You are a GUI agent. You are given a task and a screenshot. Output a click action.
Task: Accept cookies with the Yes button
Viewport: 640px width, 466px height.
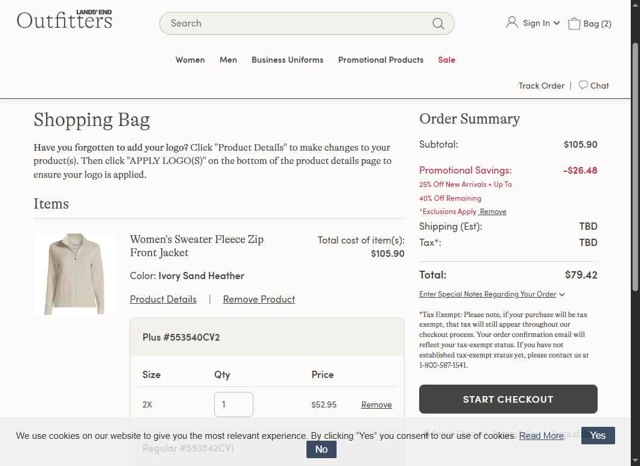pyautogui.click(x=598, y=435)
